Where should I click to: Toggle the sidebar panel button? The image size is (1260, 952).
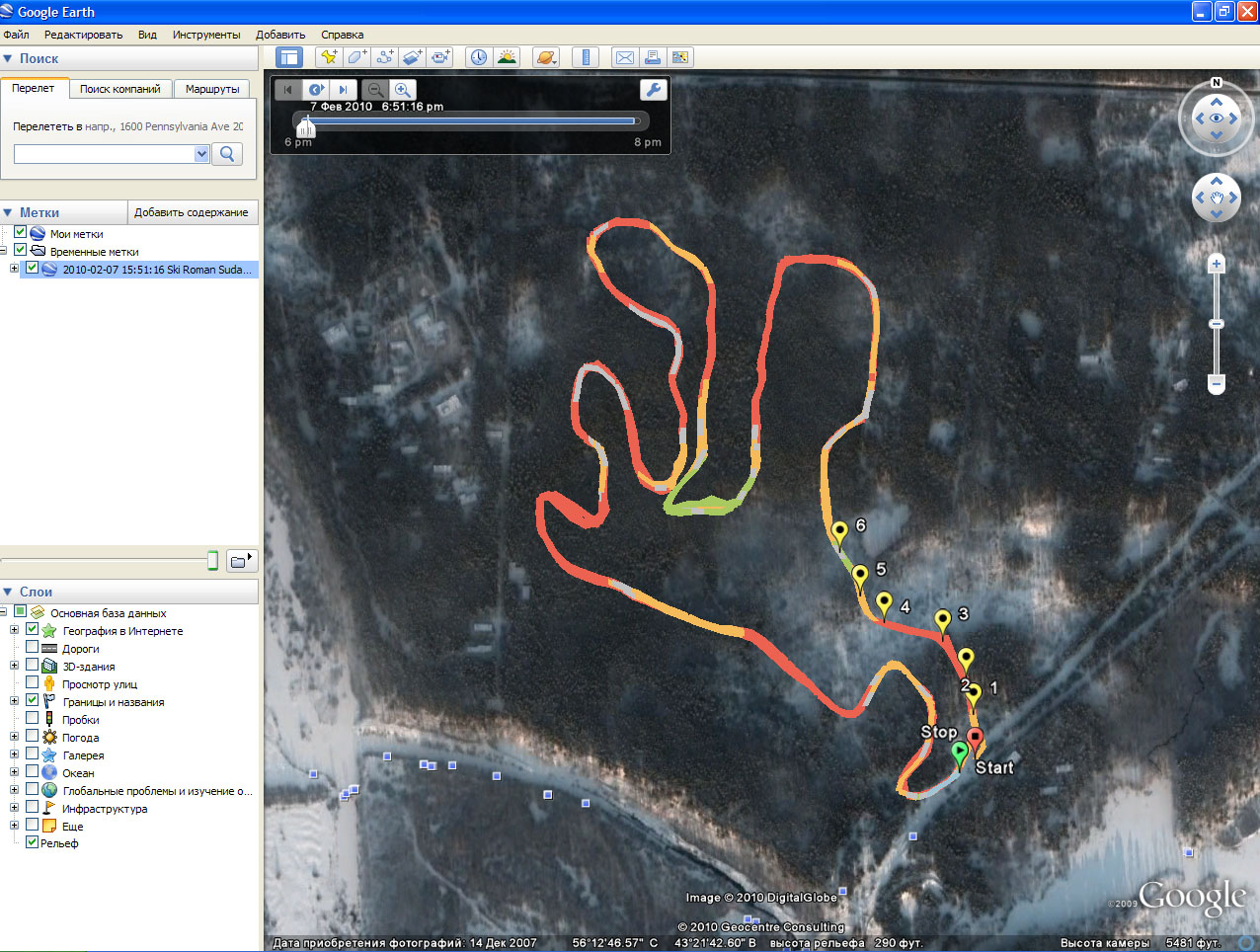[289, 57]
